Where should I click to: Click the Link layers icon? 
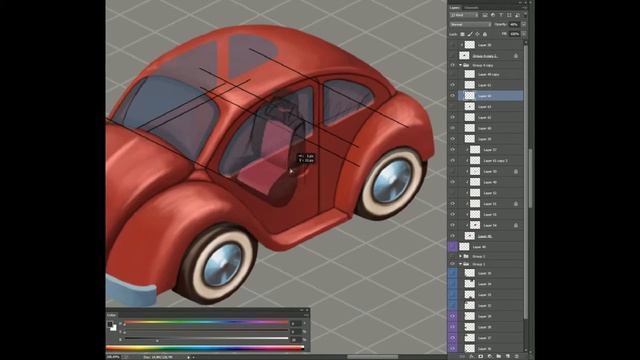(462, 356)
